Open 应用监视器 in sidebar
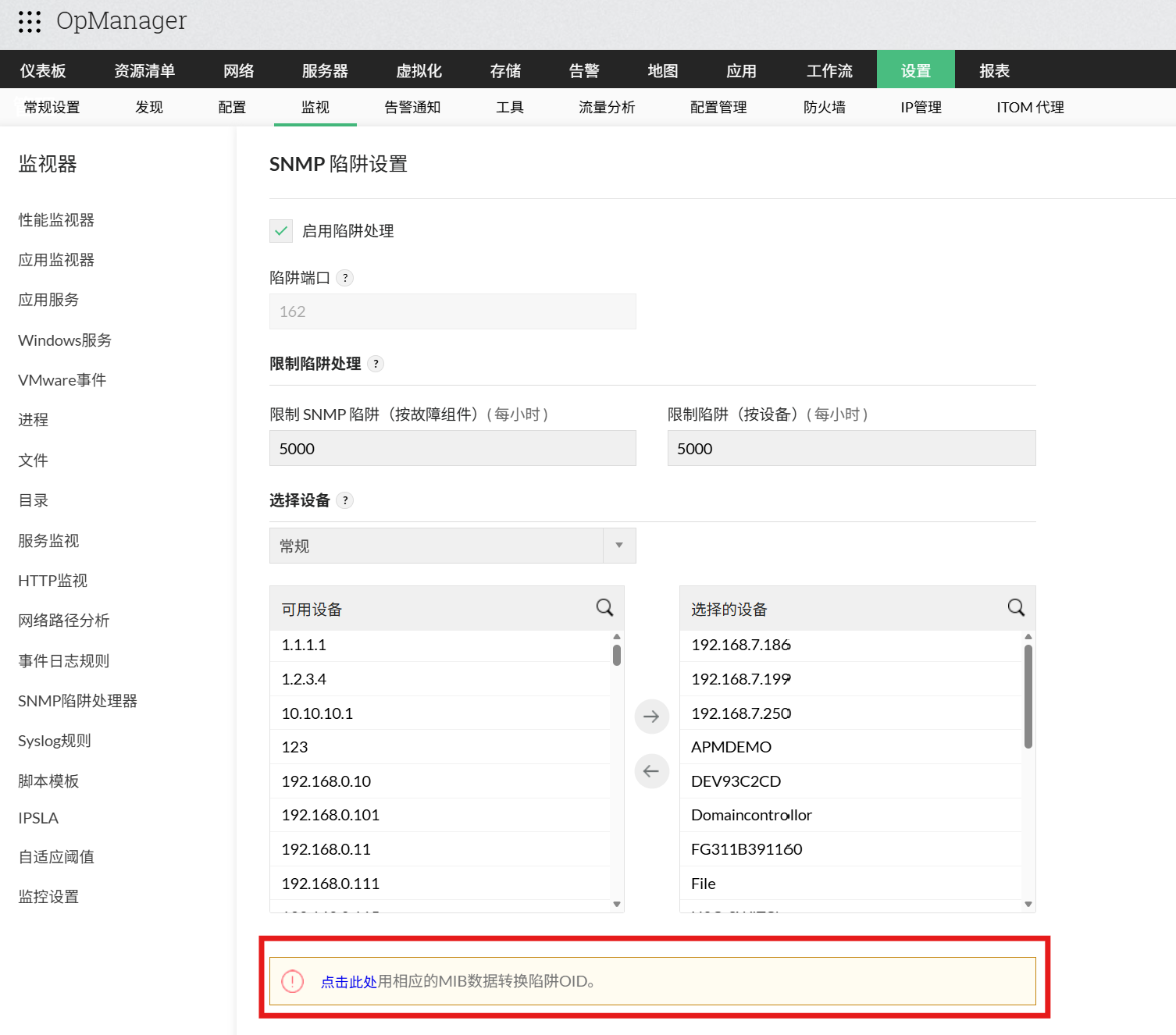Viewport: 1176px width, 1035px height. click(x=56, y=260)
